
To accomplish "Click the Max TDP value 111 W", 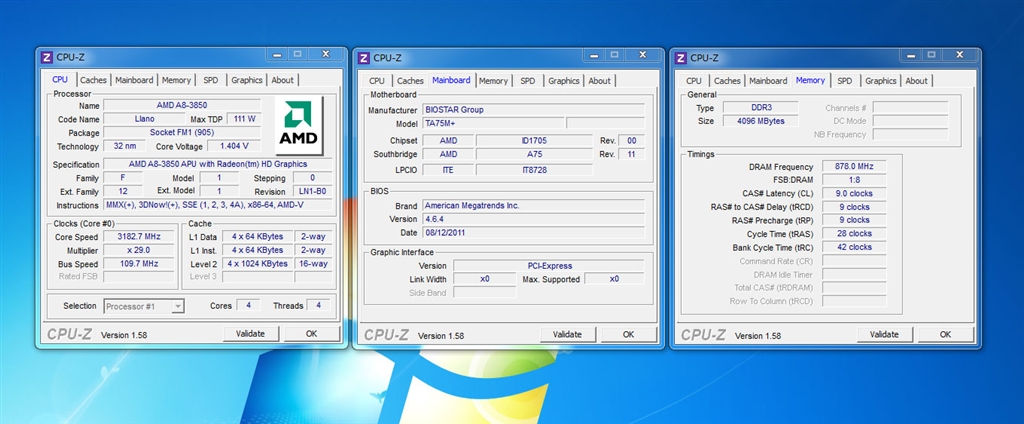I will point(244,119).
